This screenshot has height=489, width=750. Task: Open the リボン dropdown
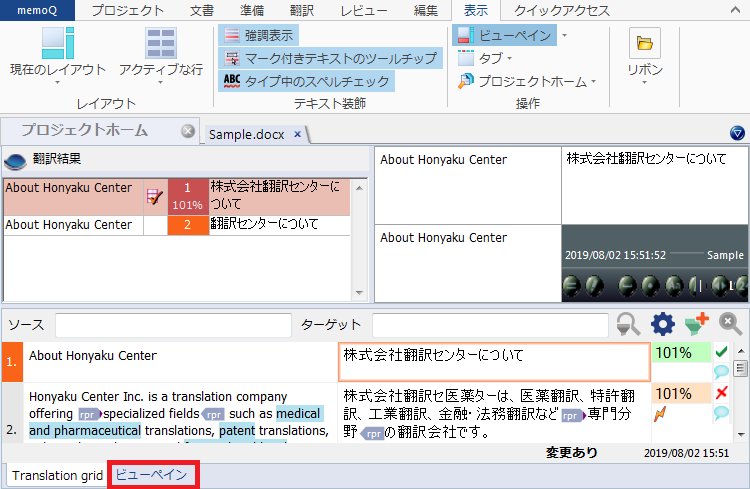[644, 70]
